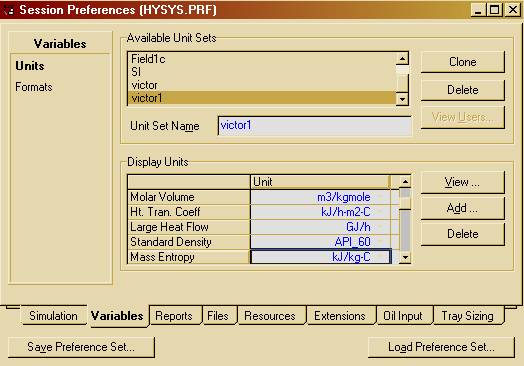Click the m3/kgmole unit cell
The width and height of the screenshot is (524, 366).
(x=320, y=197)
